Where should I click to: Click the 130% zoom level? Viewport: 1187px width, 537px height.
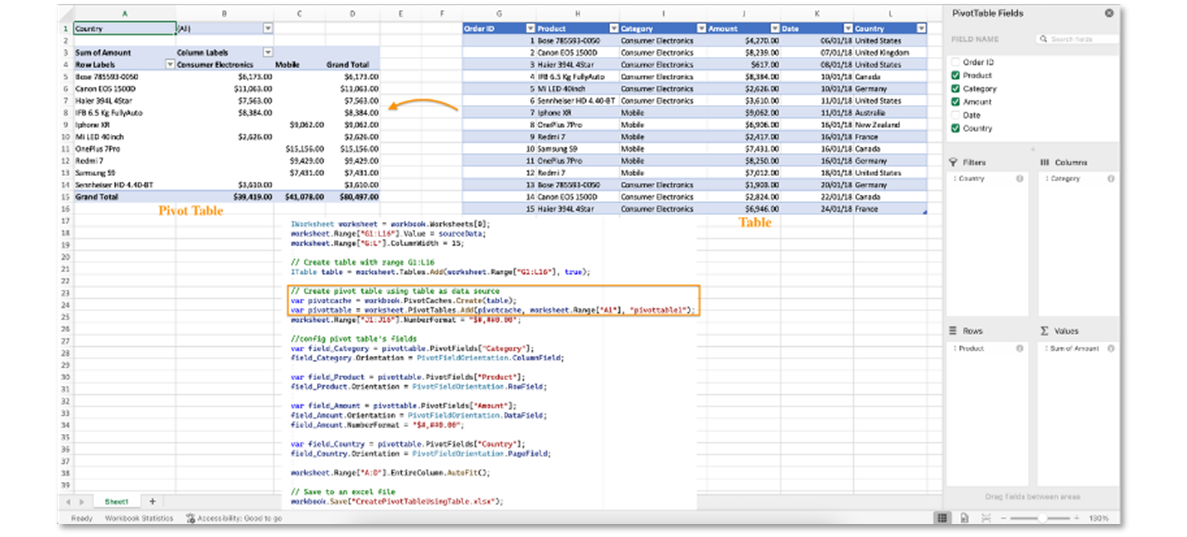(x=1101, y=518)
